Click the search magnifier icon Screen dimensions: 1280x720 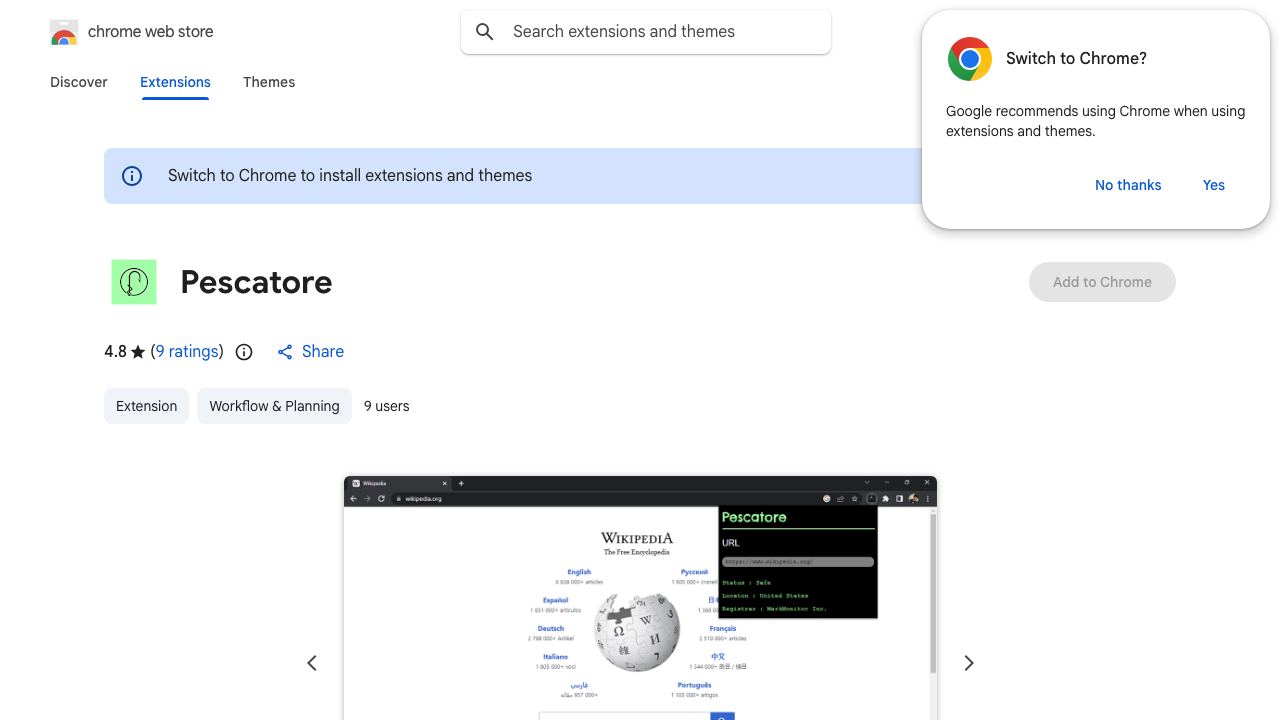click(485, 32)
